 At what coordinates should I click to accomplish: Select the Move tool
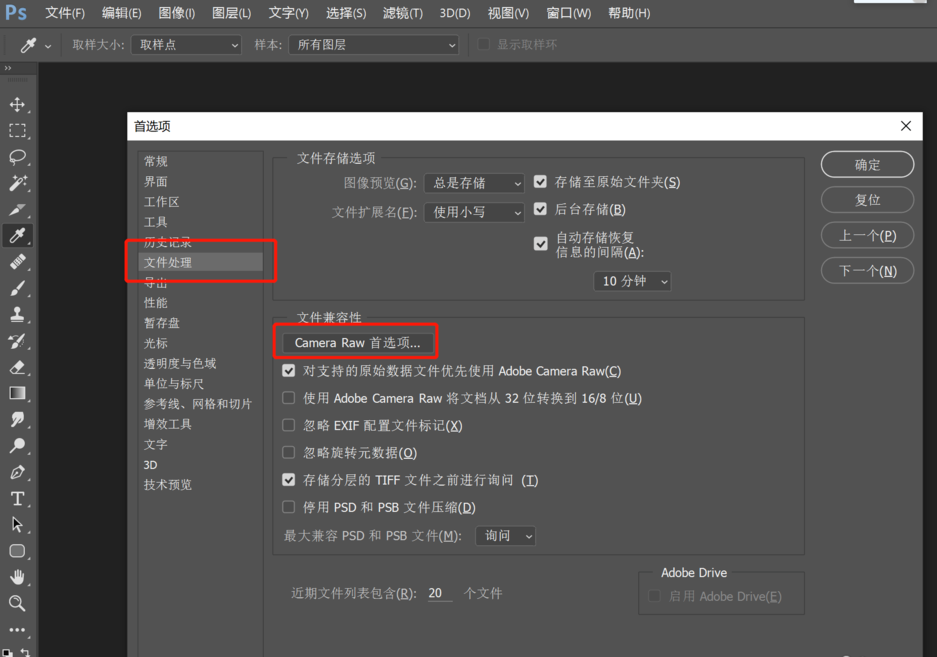coord(17,105)
